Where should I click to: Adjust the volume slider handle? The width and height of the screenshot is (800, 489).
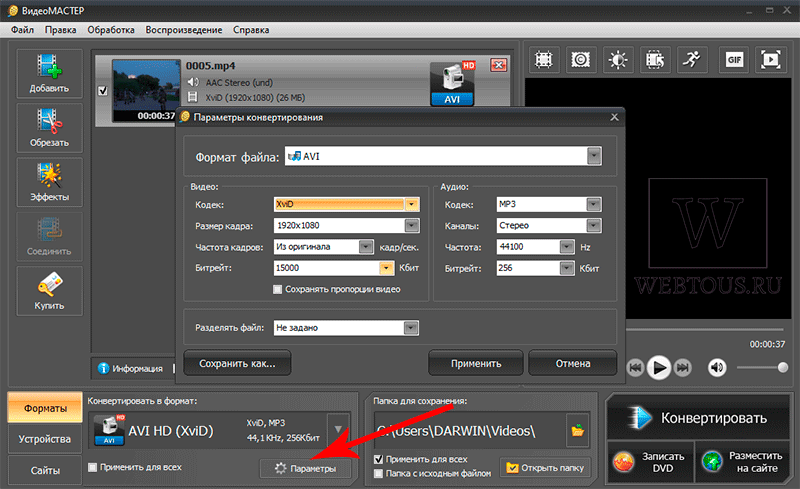783,368
